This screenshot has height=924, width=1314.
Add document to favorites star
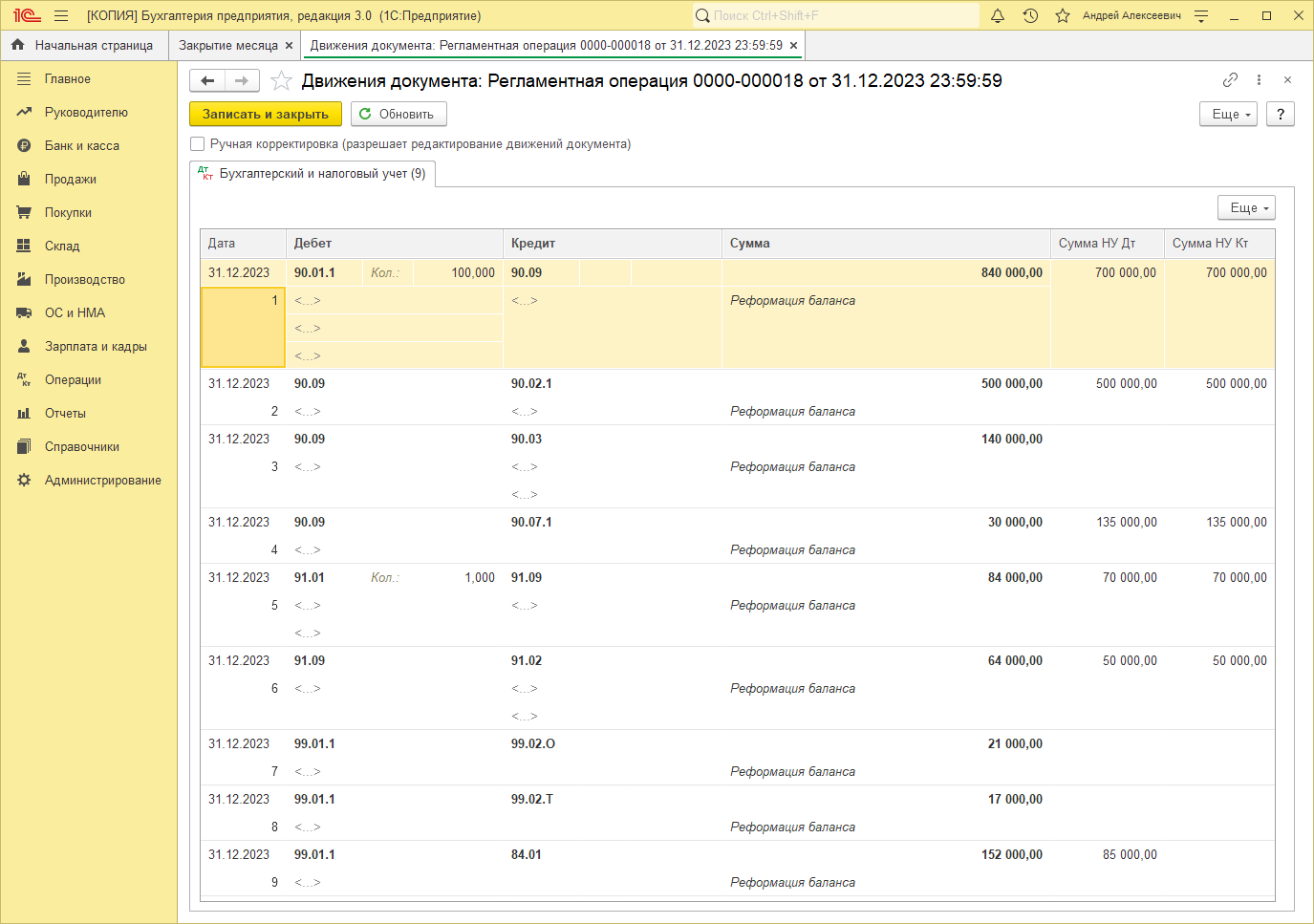coord(281,81)
